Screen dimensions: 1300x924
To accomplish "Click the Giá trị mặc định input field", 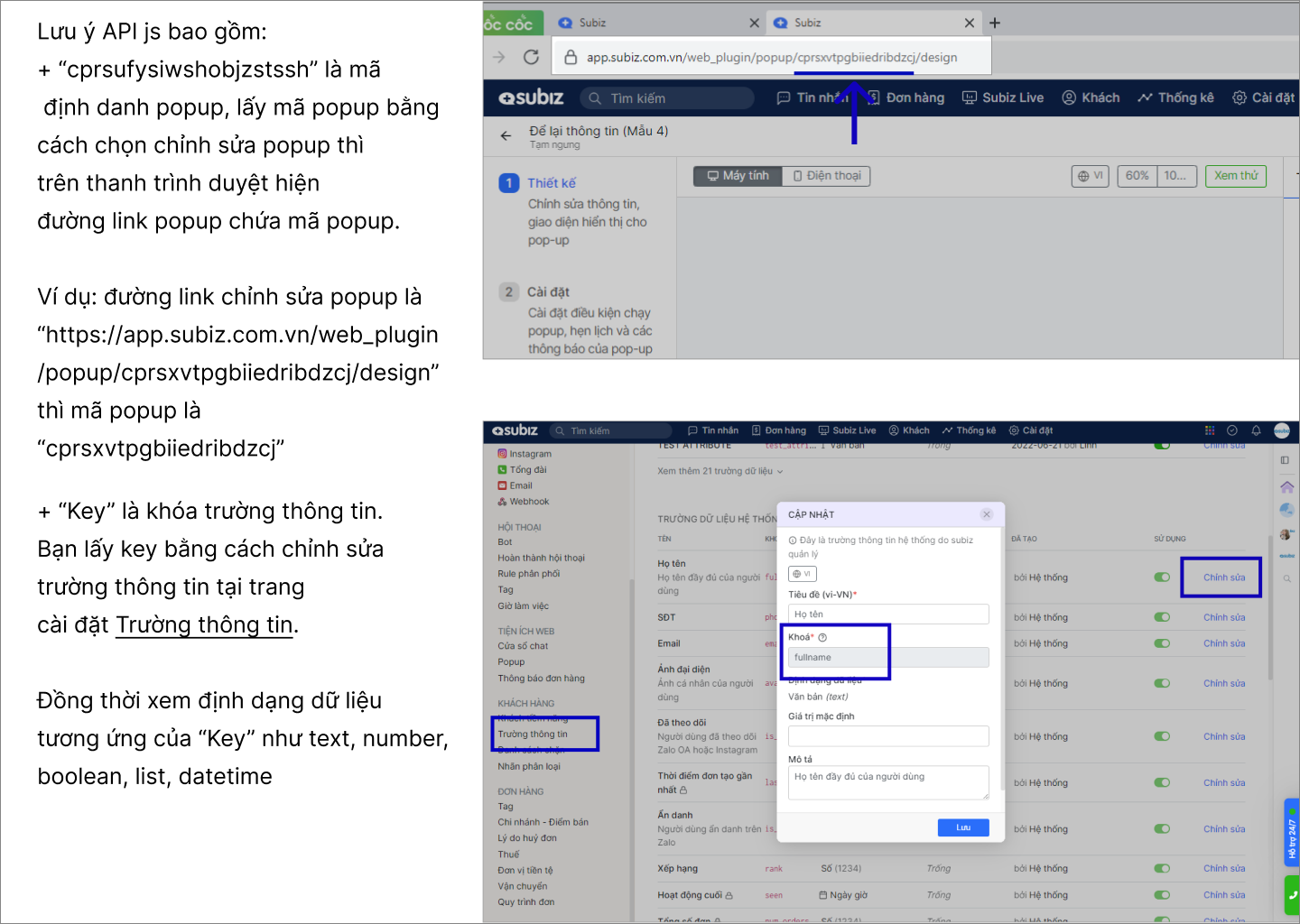I will click(888, 736).
